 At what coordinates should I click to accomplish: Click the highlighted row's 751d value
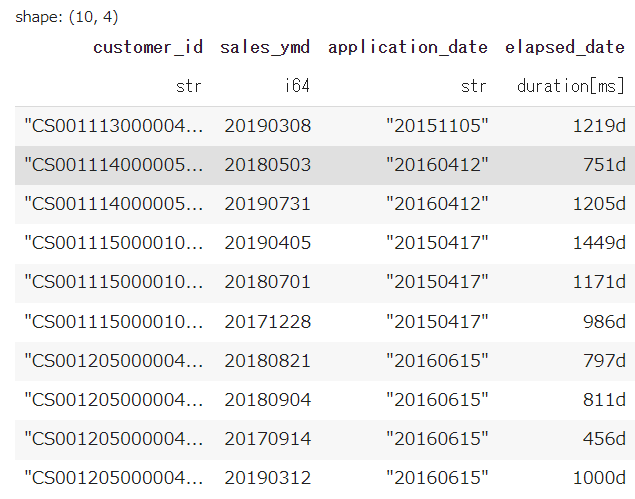tap(604, 165)
